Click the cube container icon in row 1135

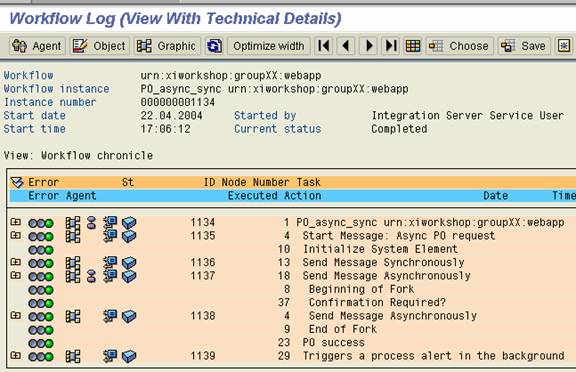pyautogui.click(x=129, y=236)
